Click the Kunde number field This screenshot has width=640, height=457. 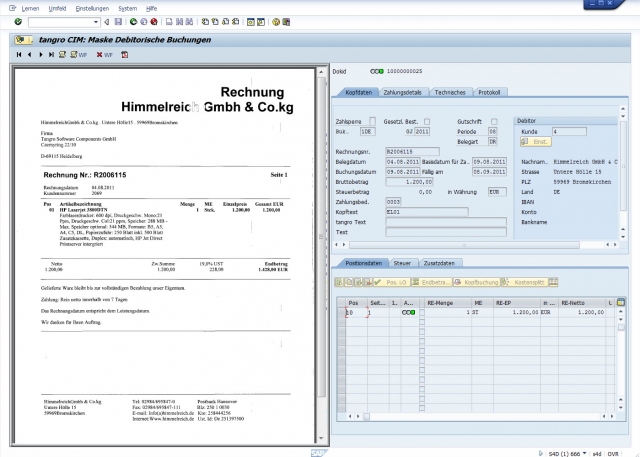tap(569, 131)
